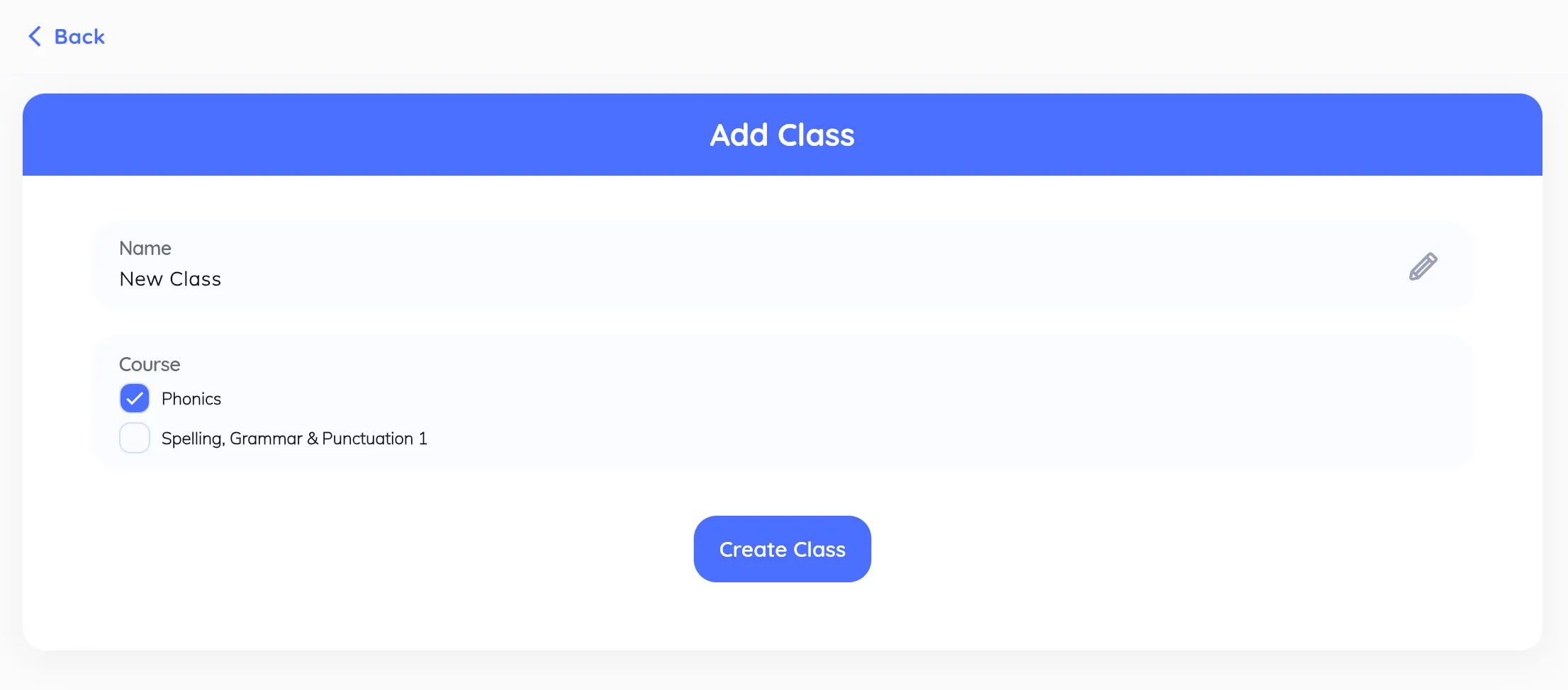This screenshot has width=1568, height=690.
Task: Enable Spelling, Grammar & Punctuation 1 checkbox
Action: coord(135,438)
